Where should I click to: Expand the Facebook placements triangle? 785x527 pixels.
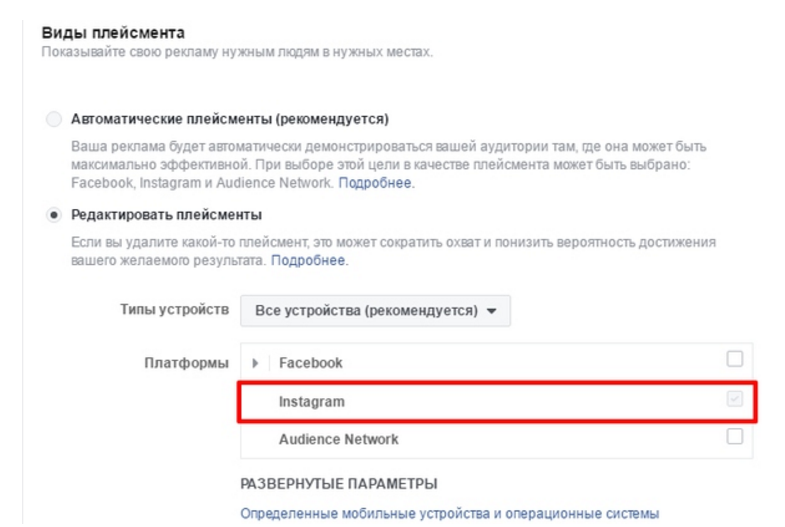[x=255, y=363]
